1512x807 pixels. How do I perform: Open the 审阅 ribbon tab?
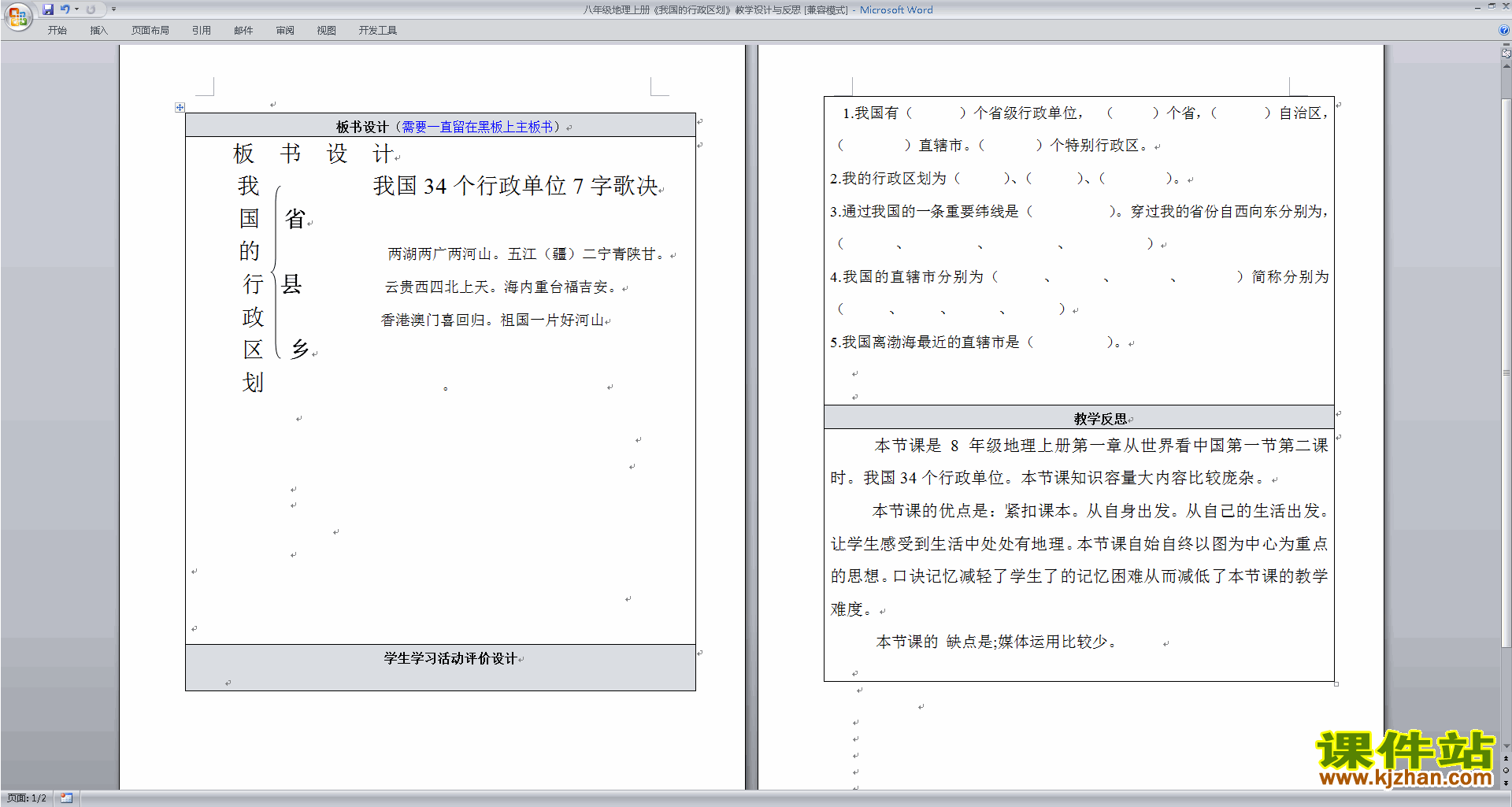pos(285,31)
